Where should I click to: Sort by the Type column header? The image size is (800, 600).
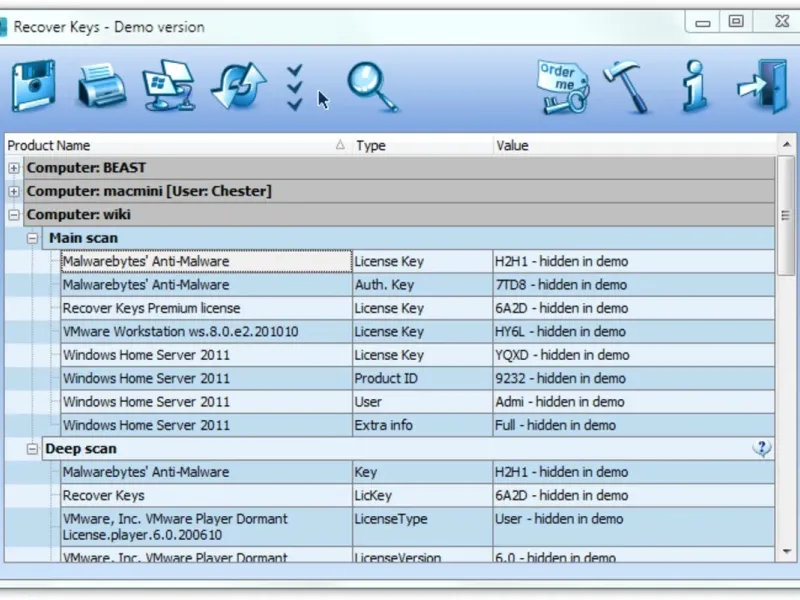(x=422, y=145)
